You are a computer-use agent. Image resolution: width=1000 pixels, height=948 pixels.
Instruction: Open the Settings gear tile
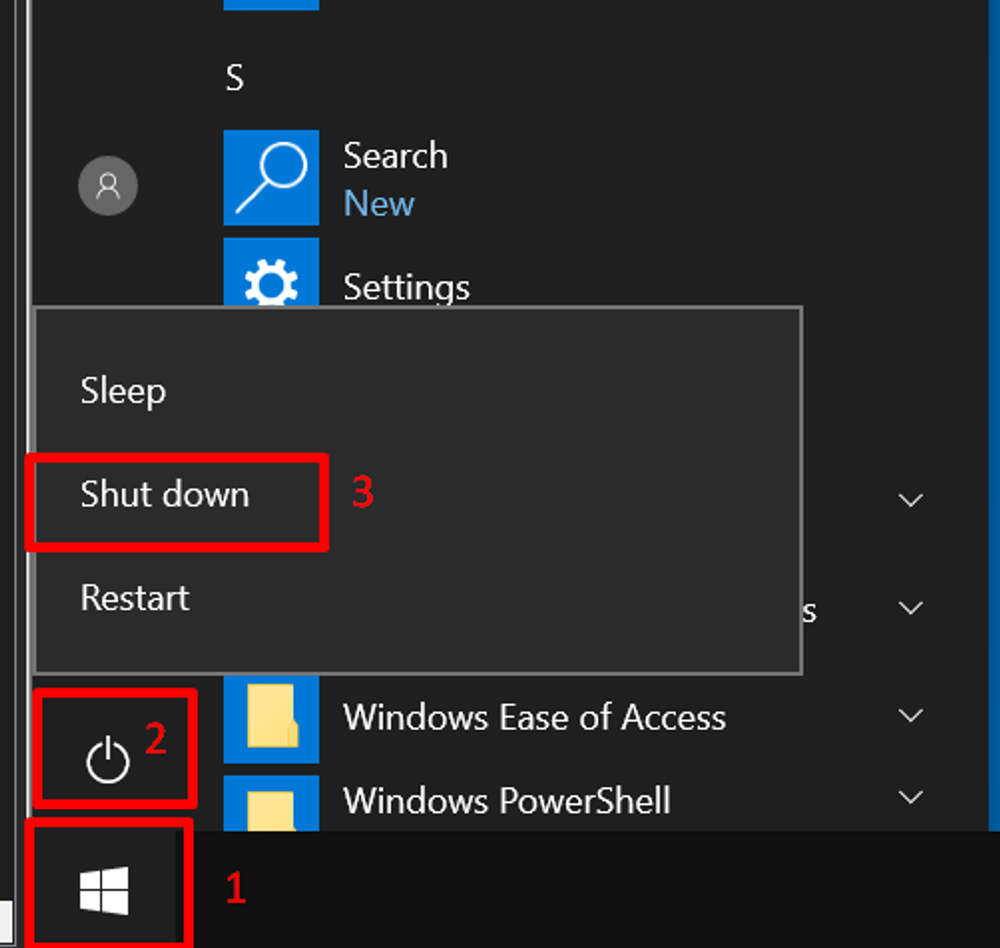coord(271,273)
